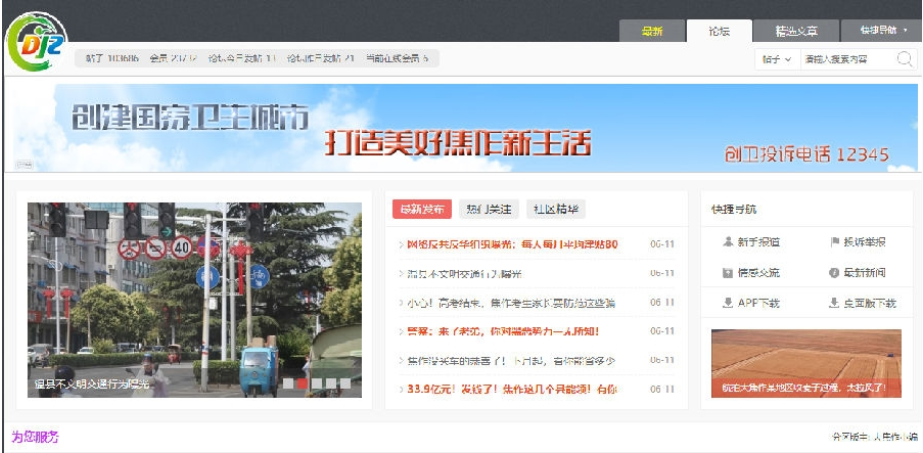
Task: Click the search magnifier icon
Action: (905, 59)
